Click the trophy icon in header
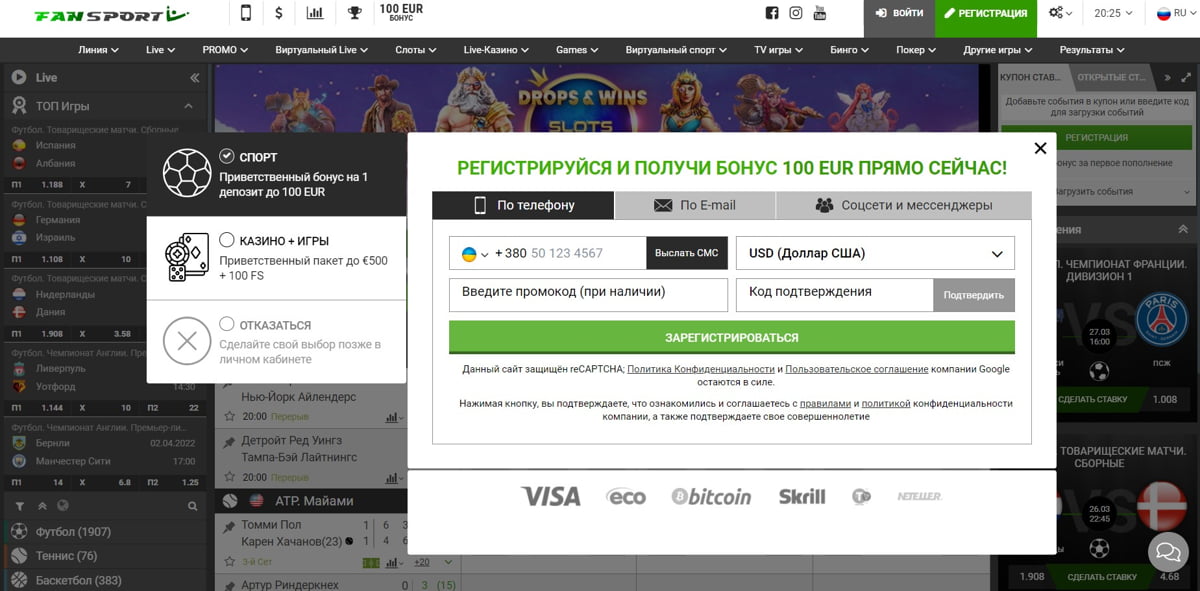The width and height of the screenshot is (1200, 591). pyautogui.click(x=354, y=13)
